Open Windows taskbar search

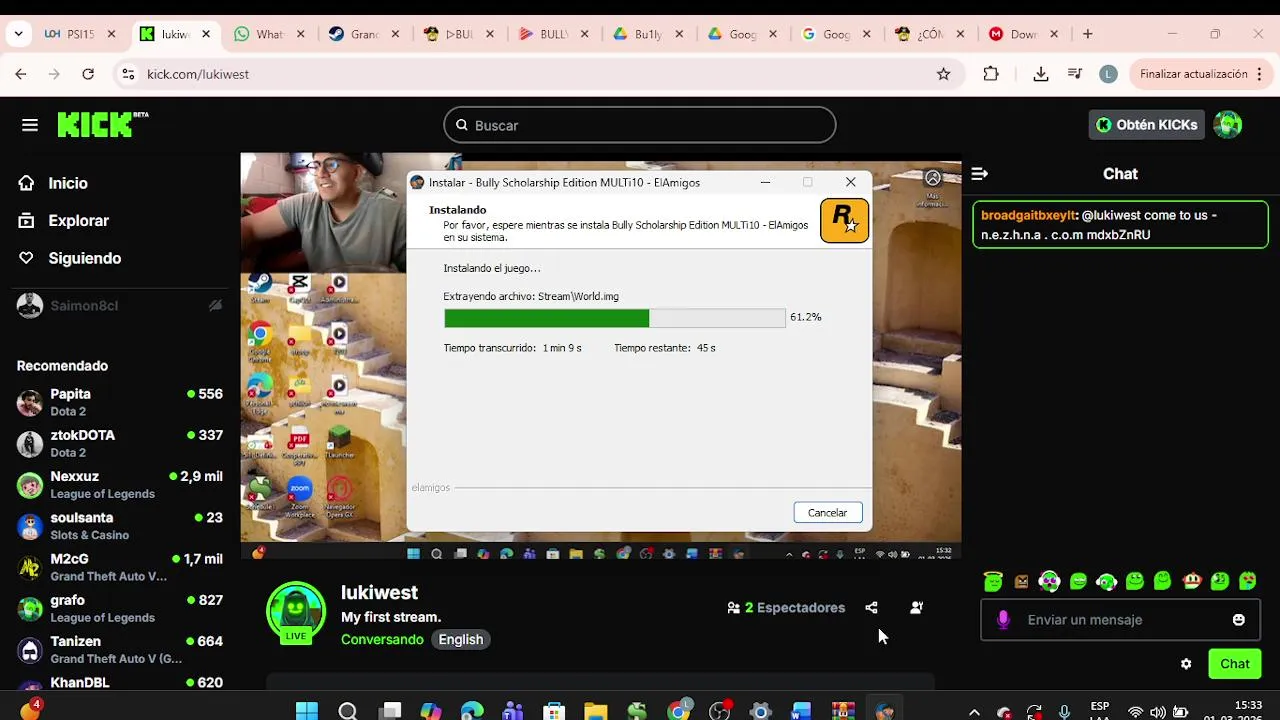(348, 711)
